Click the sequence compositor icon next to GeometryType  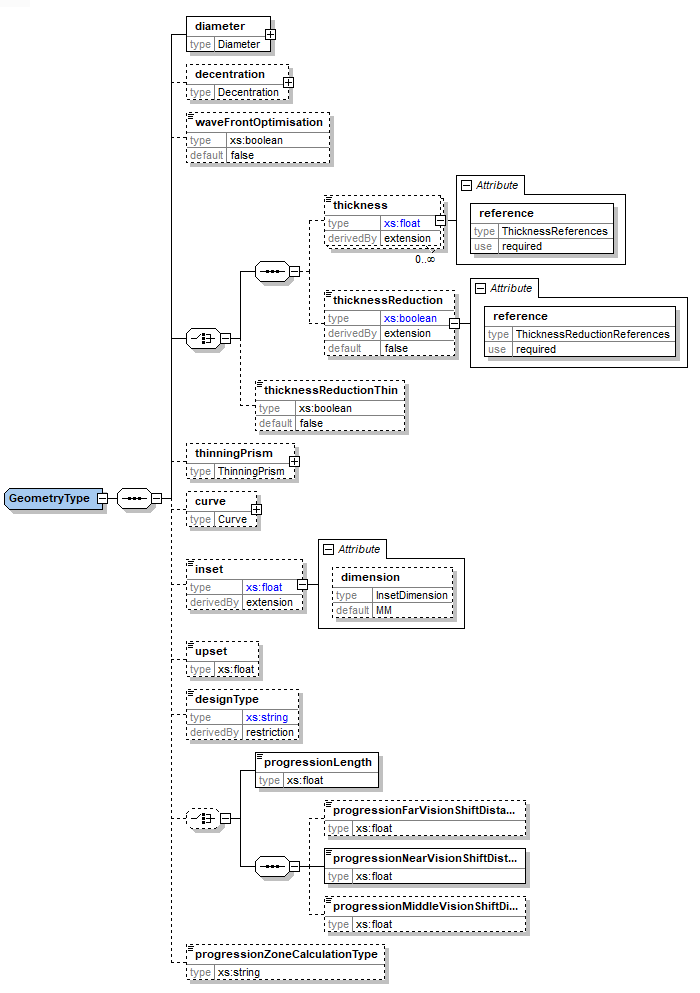pyautogui.click(x=133, y=498)
